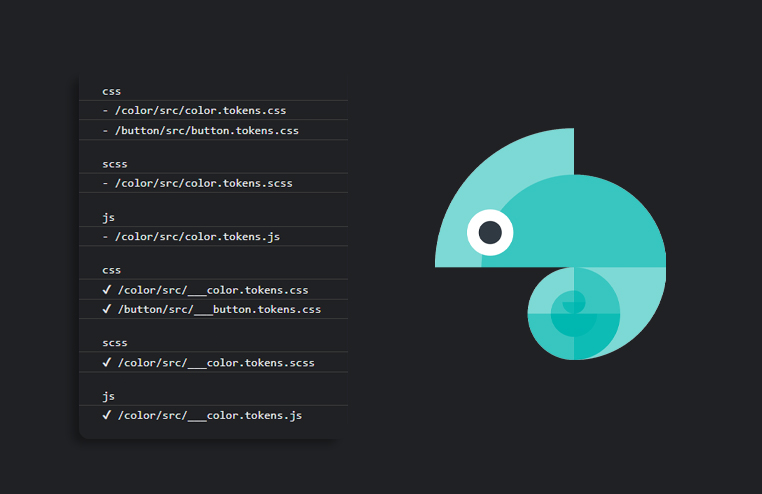Image resolution: width=762 pixels, height=494 pixels.
Task: Toggle the checkmark beside ___button.tokens.css
Action: click(x=107, y=309)
